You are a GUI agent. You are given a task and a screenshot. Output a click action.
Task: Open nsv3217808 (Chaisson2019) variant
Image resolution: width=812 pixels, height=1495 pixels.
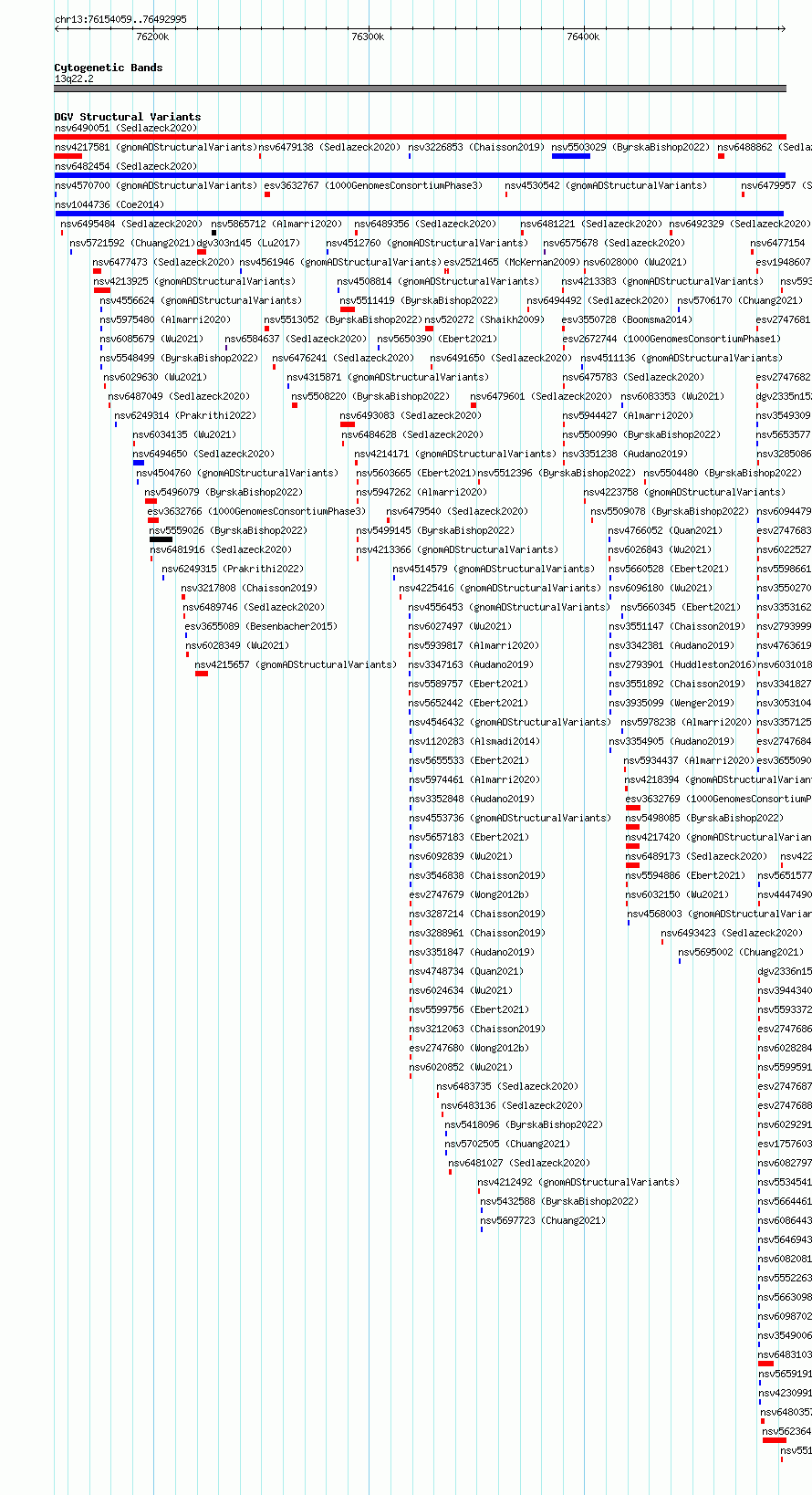[x=249, y=589]
